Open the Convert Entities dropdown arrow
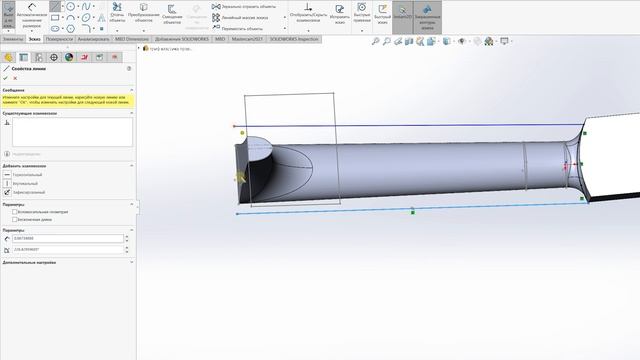 144,31
